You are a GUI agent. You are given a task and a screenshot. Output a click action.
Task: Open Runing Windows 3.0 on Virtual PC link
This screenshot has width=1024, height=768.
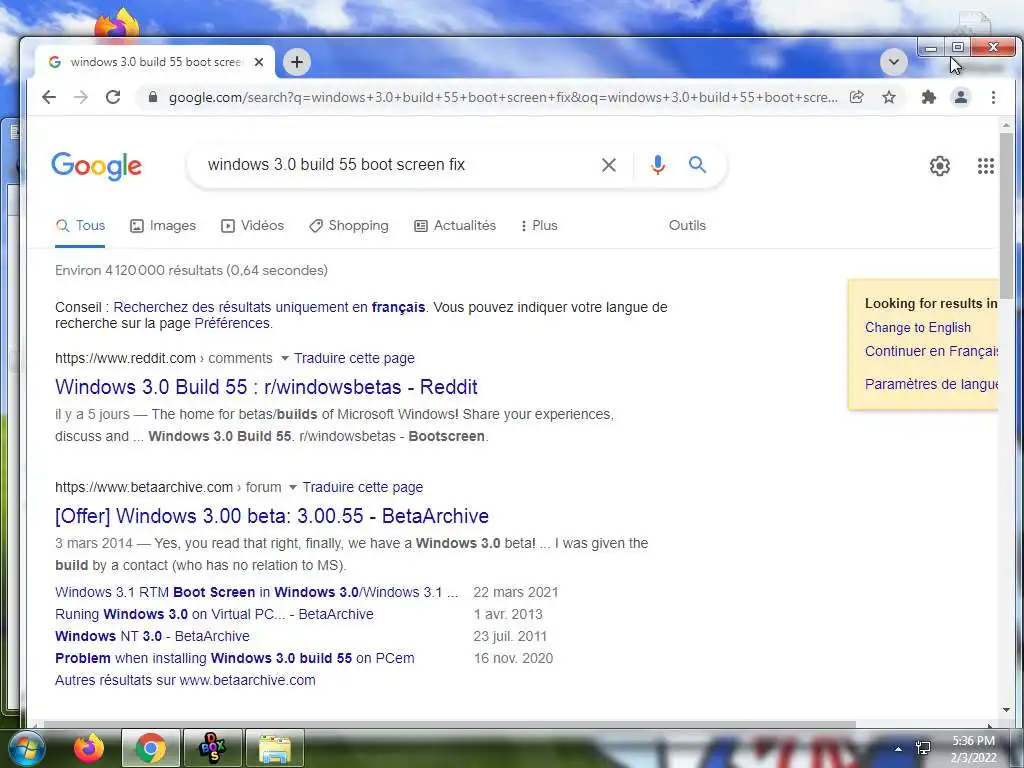pyautogui.click(x=214, y=615)
